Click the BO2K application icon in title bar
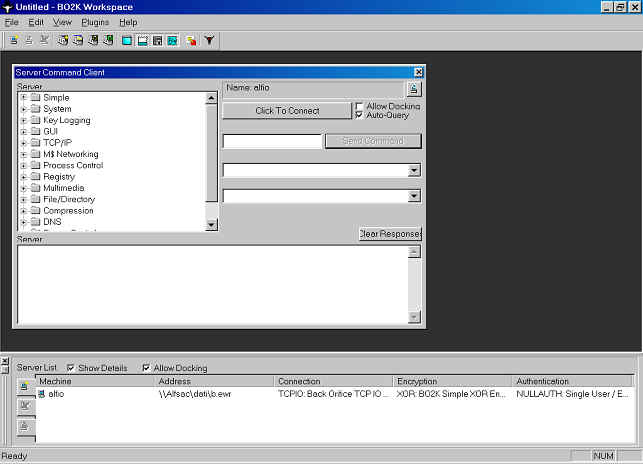This screenshot has height=464, width=643. click(x=7, y=7)
